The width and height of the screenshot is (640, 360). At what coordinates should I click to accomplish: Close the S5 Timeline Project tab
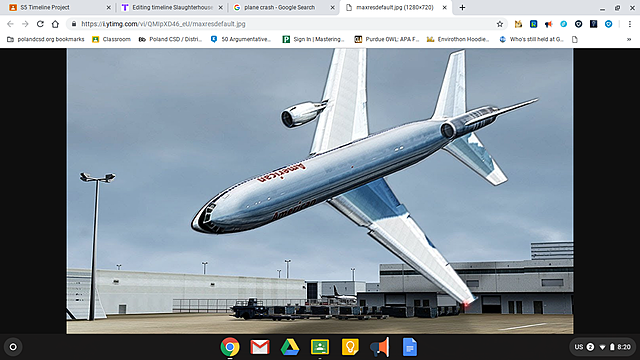click(109, 7)
